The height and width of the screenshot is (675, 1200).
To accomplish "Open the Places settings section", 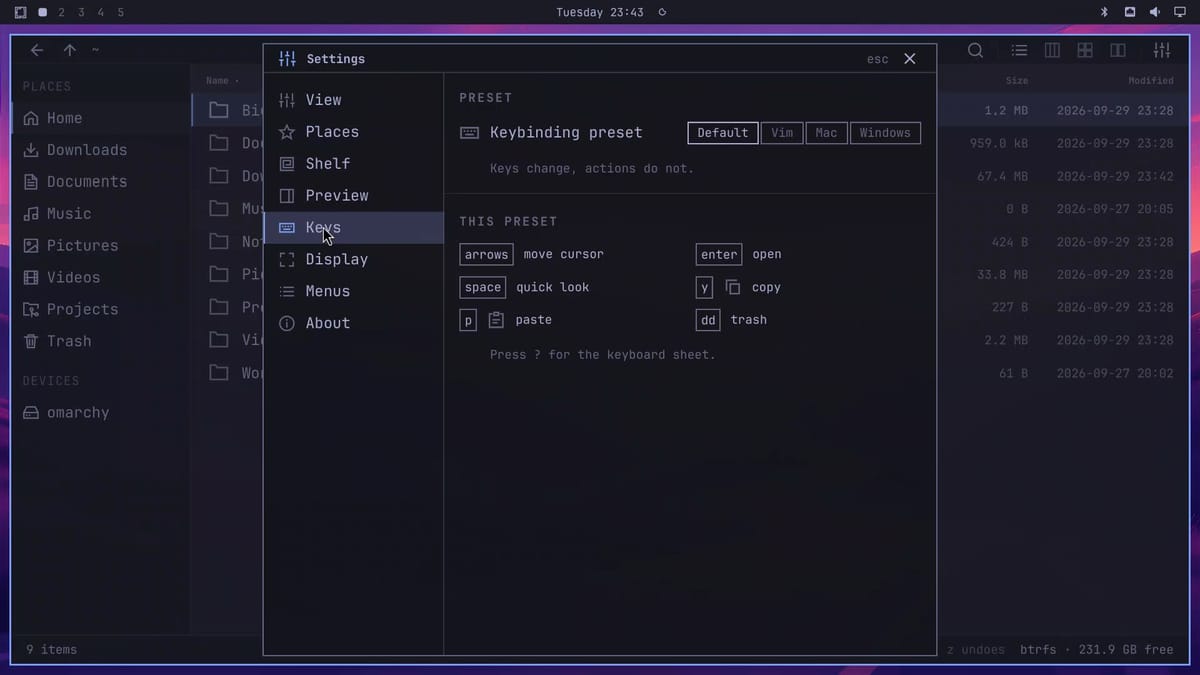I will point(354,132).
